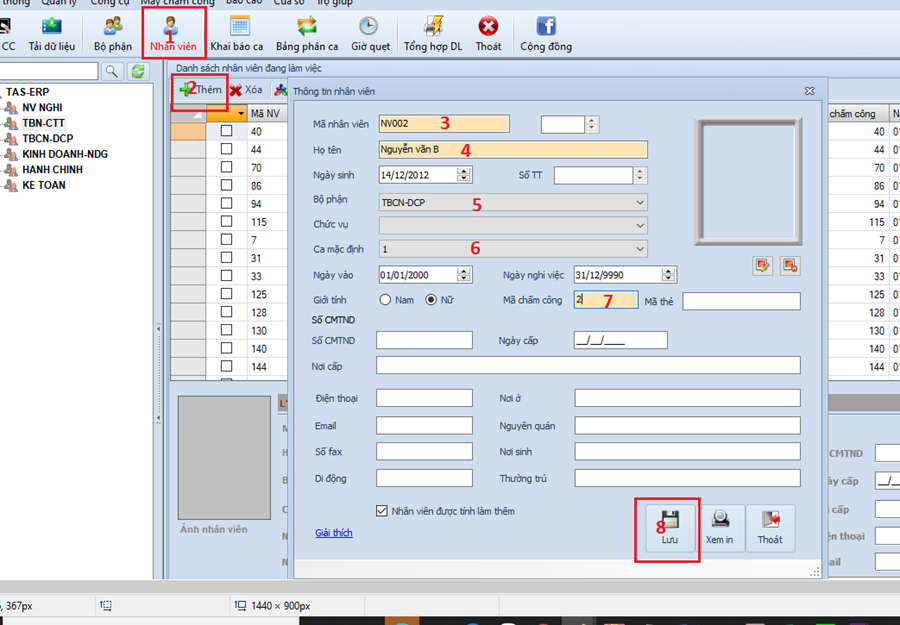
Task: Click the Email input field
Action: [x=424, y=425]
